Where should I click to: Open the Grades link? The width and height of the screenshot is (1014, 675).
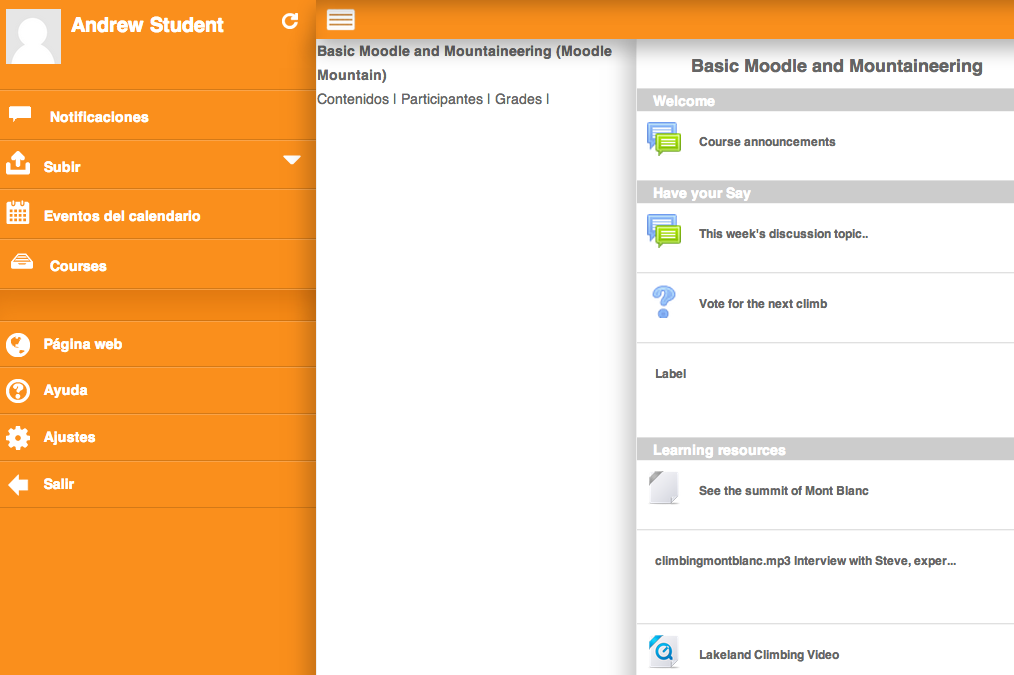[518, 99]
